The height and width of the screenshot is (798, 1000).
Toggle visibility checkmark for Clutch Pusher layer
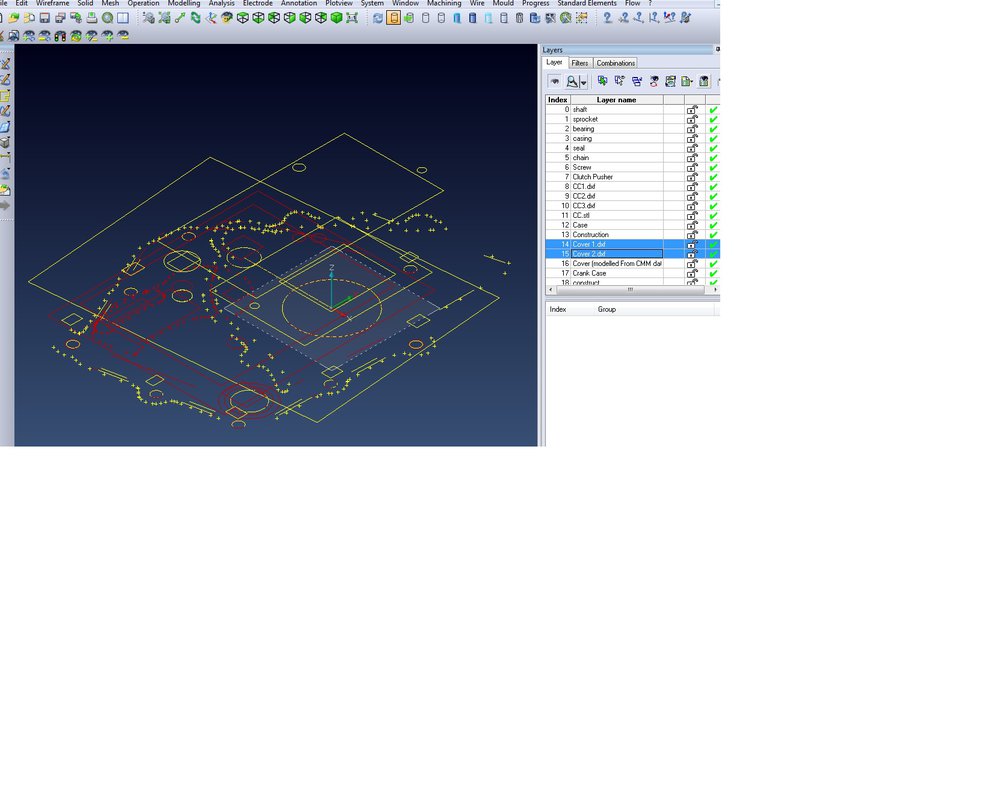tap(713, 177)
